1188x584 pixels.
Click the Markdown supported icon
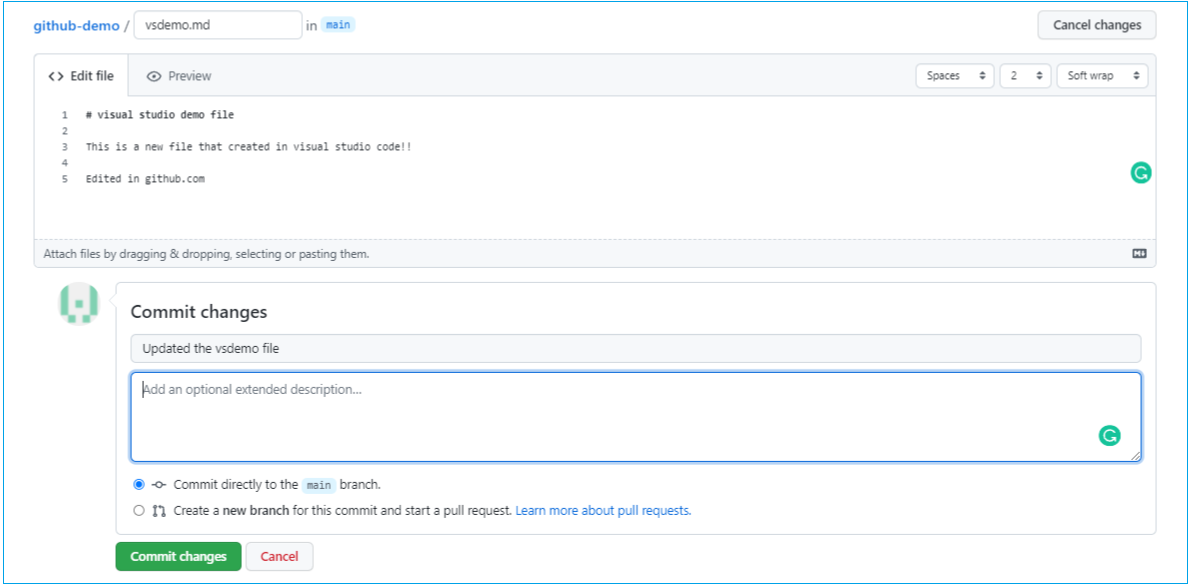coord(1139,254)
